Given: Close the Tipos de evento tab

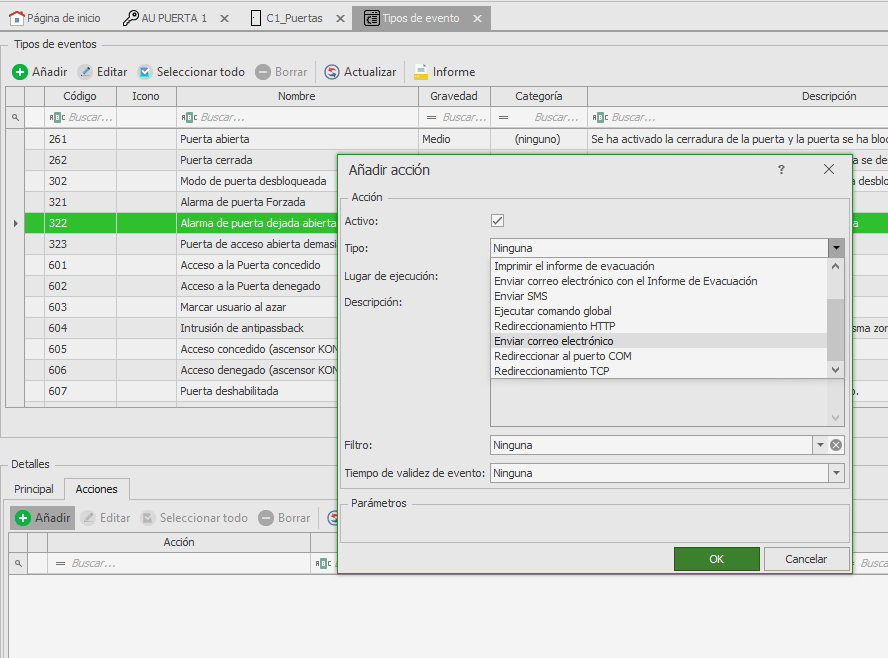Looking at the screenshot, I should (x=477, y=18).
